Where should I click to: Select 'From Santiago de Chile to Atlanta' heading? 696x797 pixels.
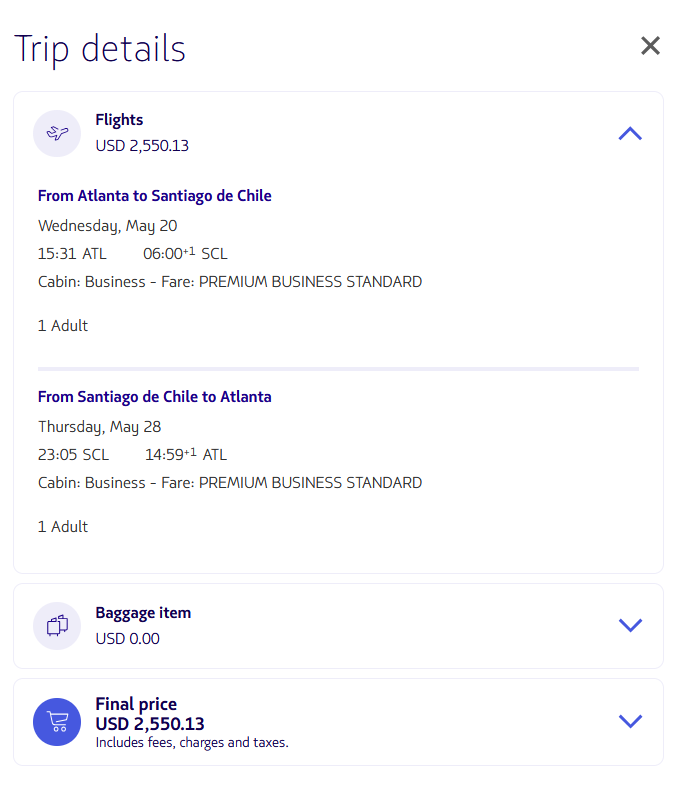[x=155, y=397]
